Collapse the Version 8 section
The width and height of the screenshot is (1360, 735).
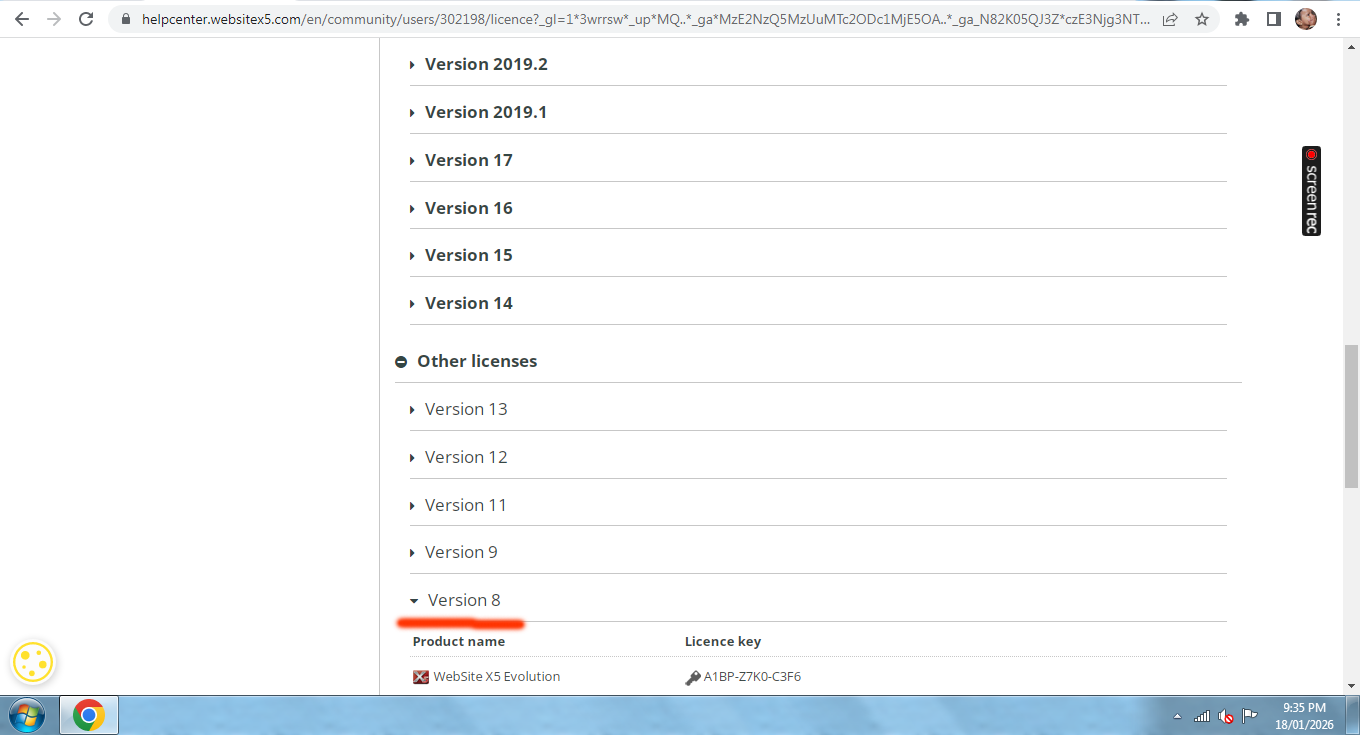(463, 600)
